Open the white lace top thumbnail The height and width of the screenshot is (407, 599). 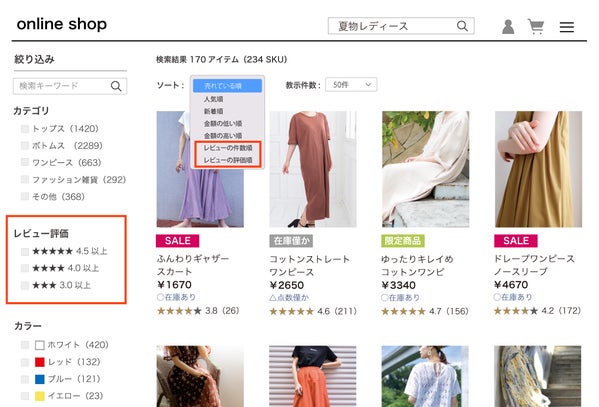(x=425, y=376)
